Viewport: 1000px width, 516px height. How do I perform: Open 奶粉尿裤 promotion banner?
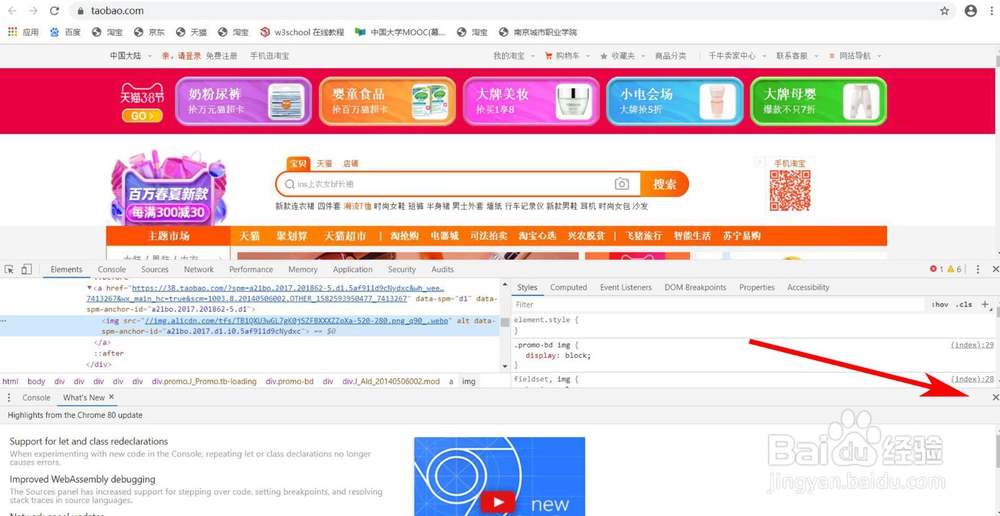243,101
